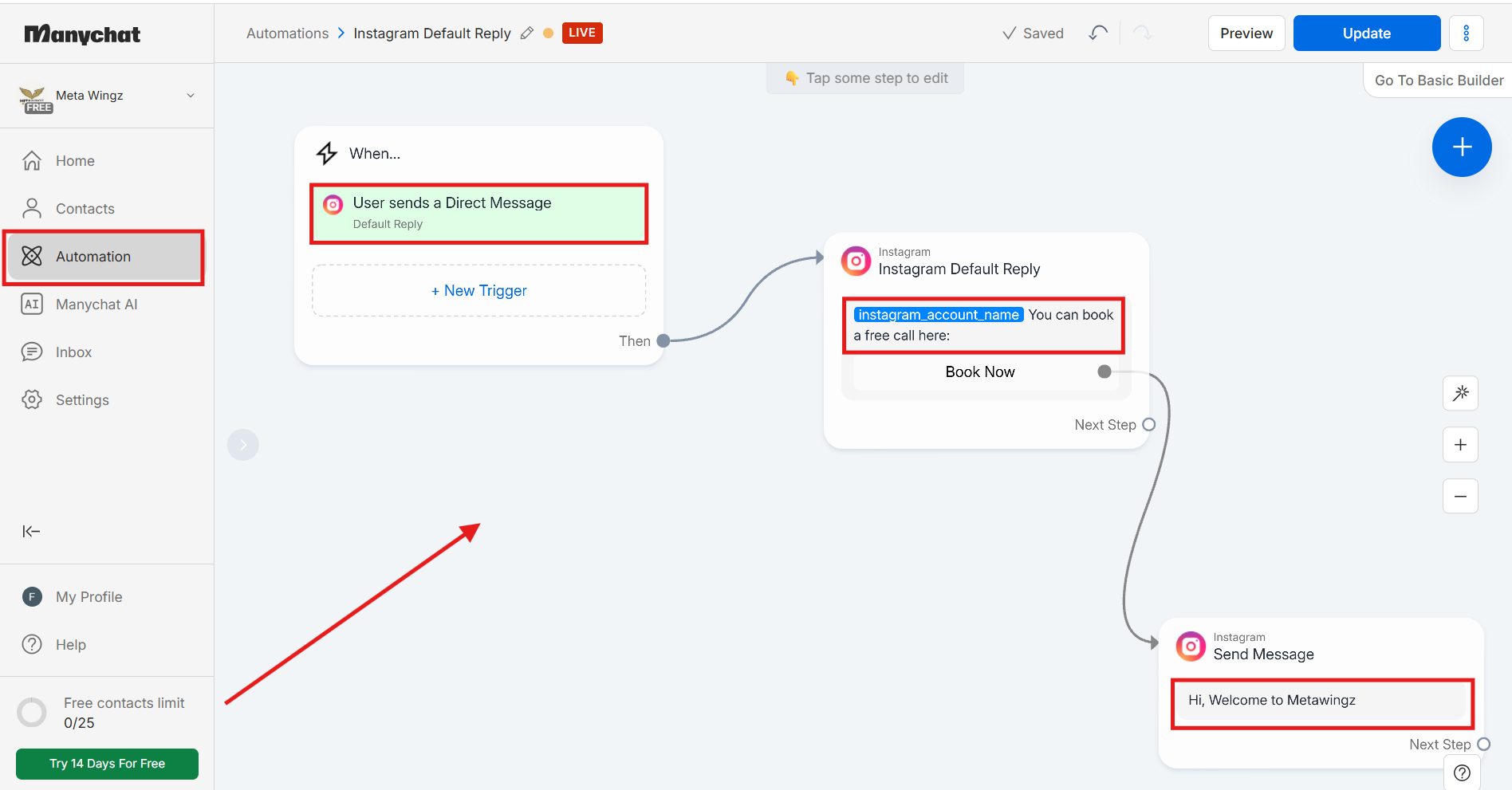
Task: Click the Instagram icon in trigger row
Action: [x=333, y=205]
